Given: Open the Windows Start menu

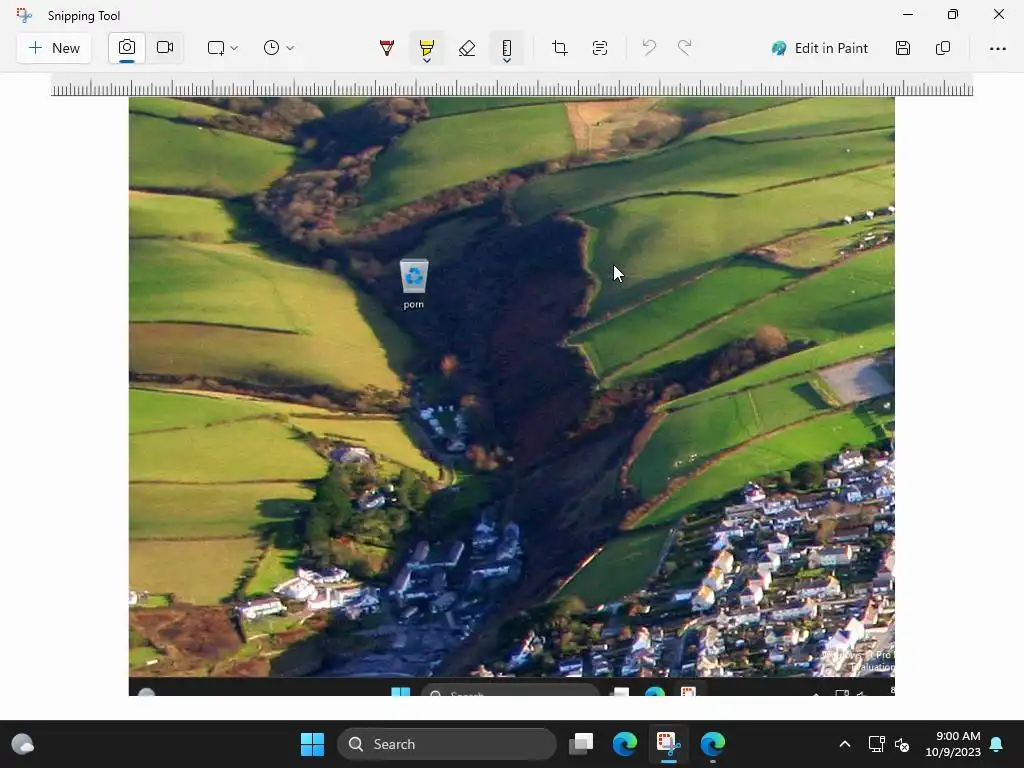Looking at the screenshot, I should [x=312, y=744].
